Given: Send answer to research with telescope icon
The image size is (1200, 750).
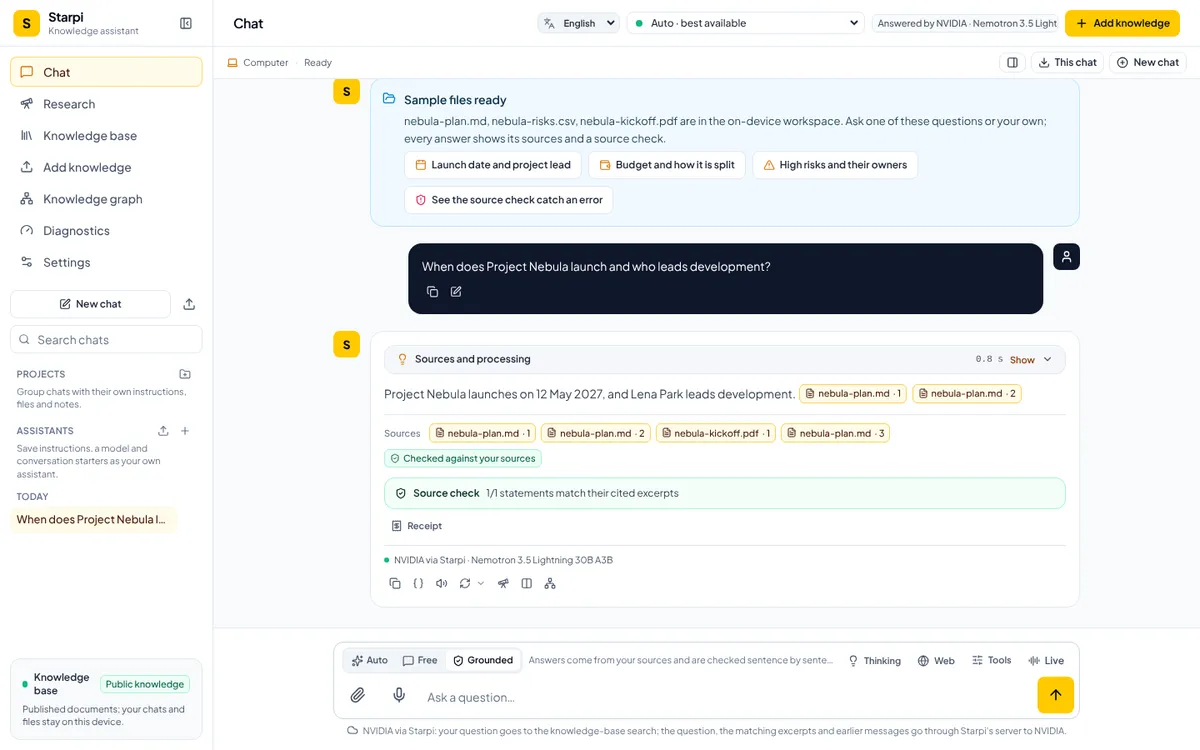Looking at the screenshot, I should tap(503, 583).
